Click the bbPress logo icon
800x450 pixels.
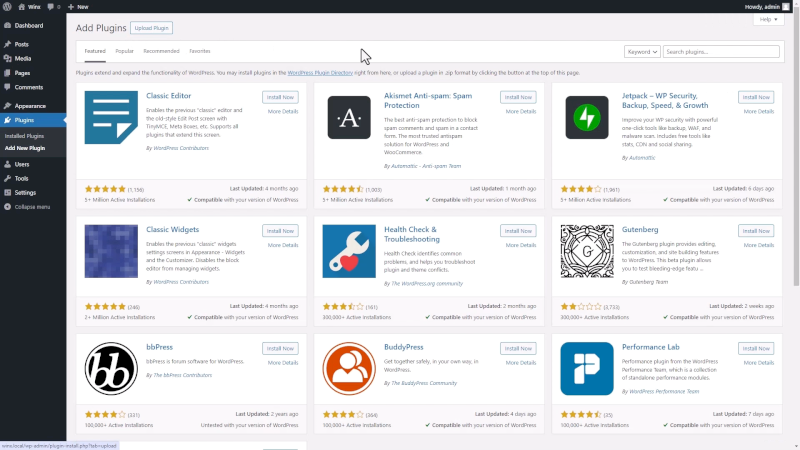111,368
